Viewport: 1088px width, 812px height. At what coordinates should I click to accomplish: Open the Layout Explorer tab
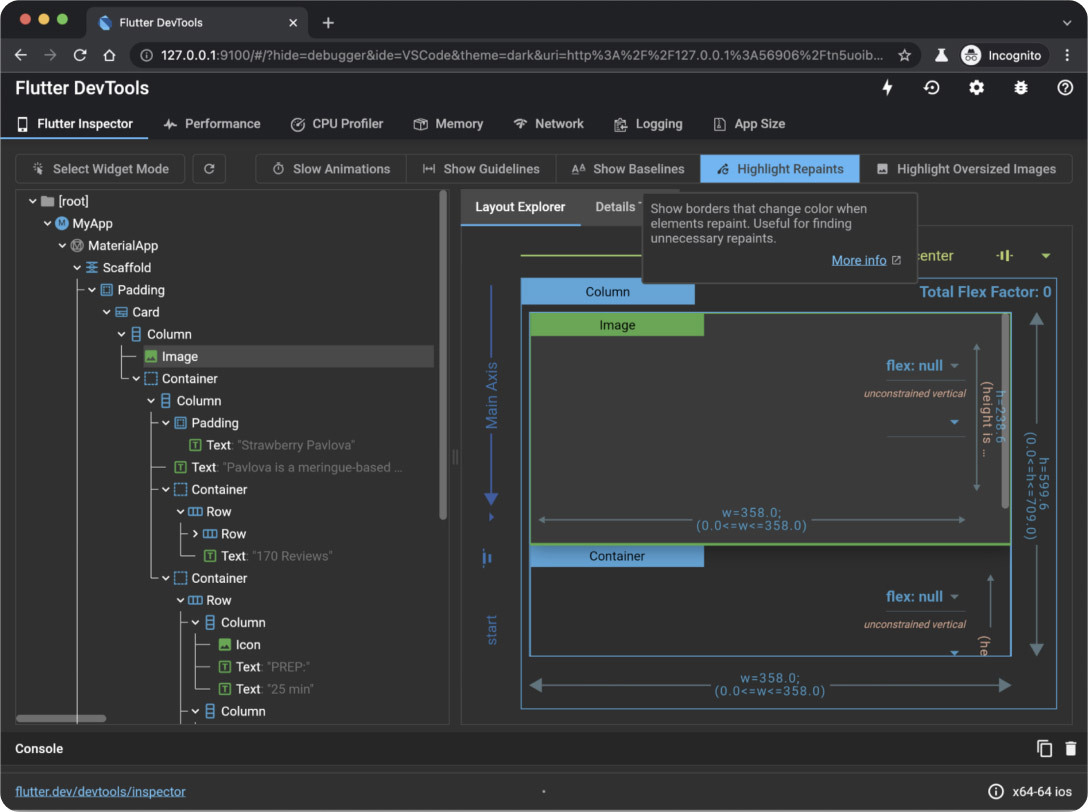point(520,207)
